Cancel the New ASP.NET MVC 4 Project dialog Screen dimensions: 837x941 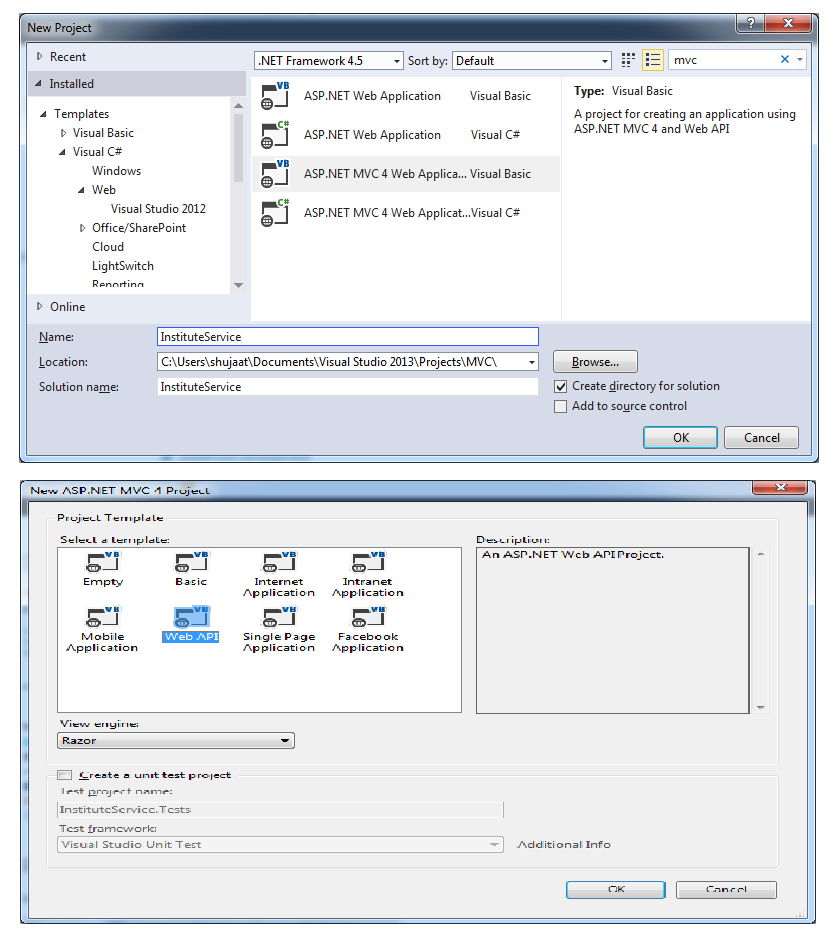pos(726,889)
